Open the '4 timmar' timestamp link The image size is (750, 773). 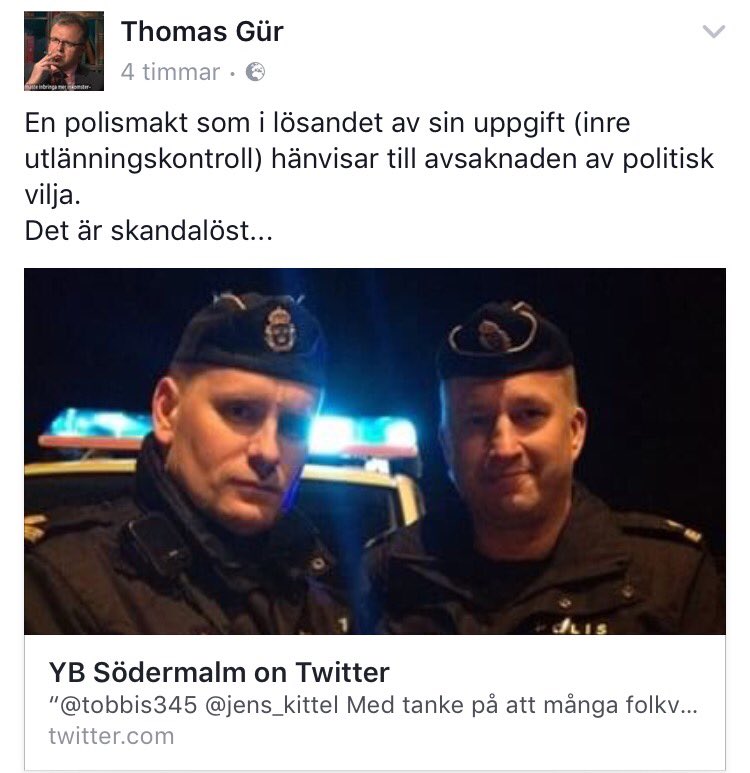tap(170, 72)
